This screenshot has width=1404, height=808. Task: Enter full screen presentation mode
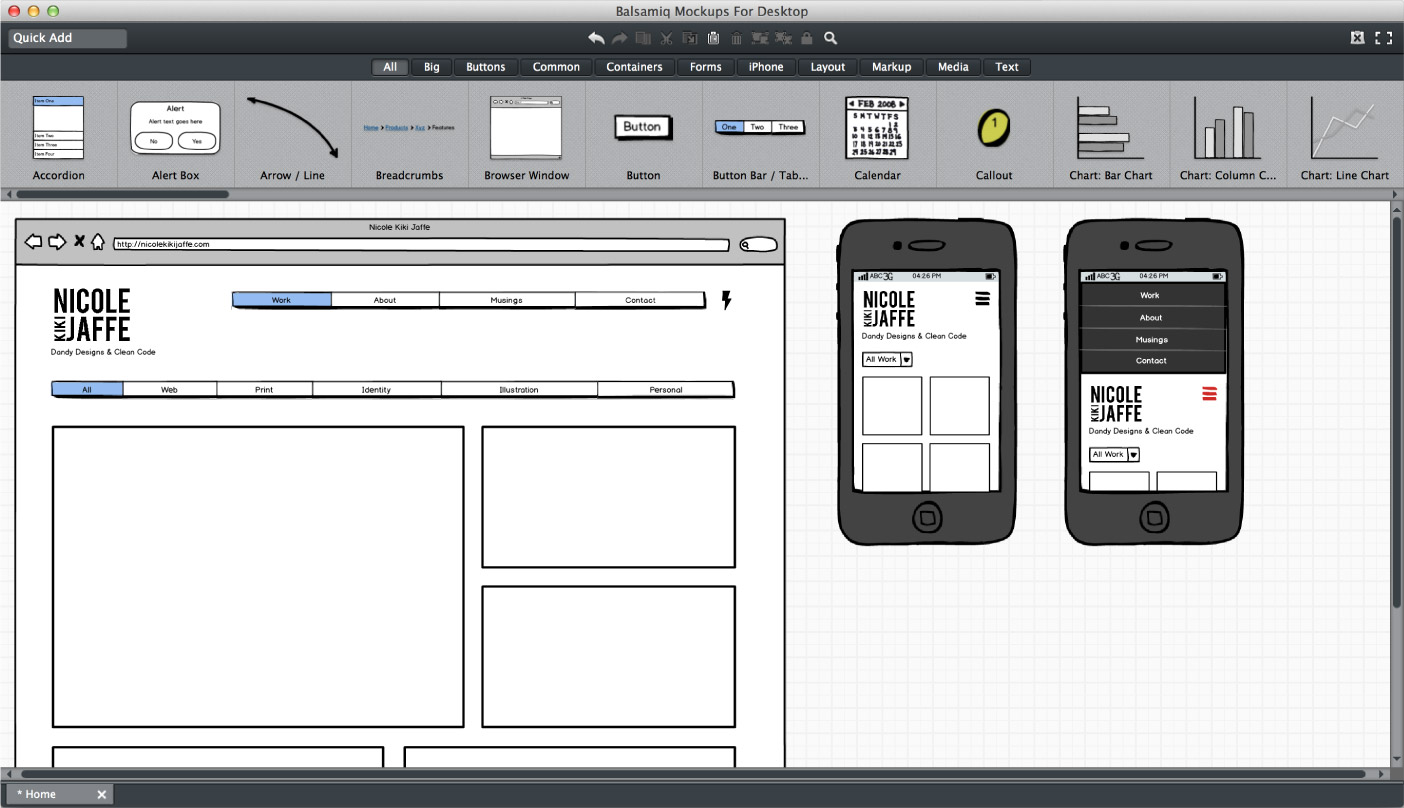click(1384, 38)
